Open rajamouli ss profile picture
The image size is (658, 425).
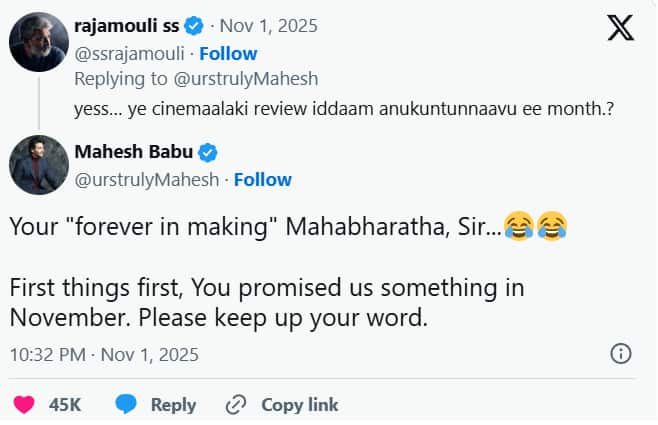point(39,44)
